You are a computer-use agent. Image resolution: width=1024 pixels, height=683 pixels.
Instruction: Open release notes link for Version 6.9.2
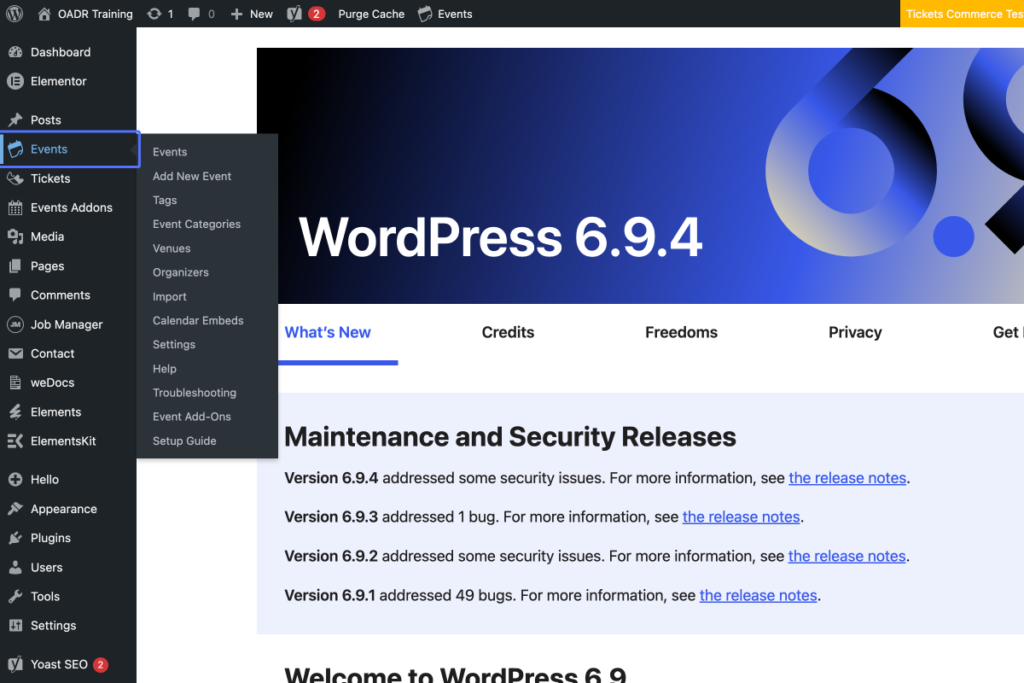[x=847, y=556]
